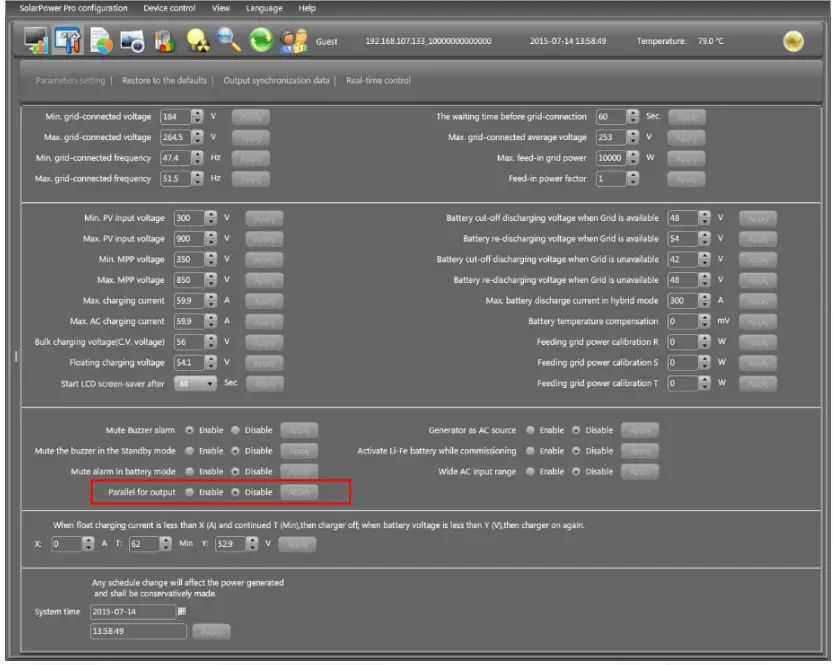Open the SolarPower Pro configuration menu

point(73,8)
